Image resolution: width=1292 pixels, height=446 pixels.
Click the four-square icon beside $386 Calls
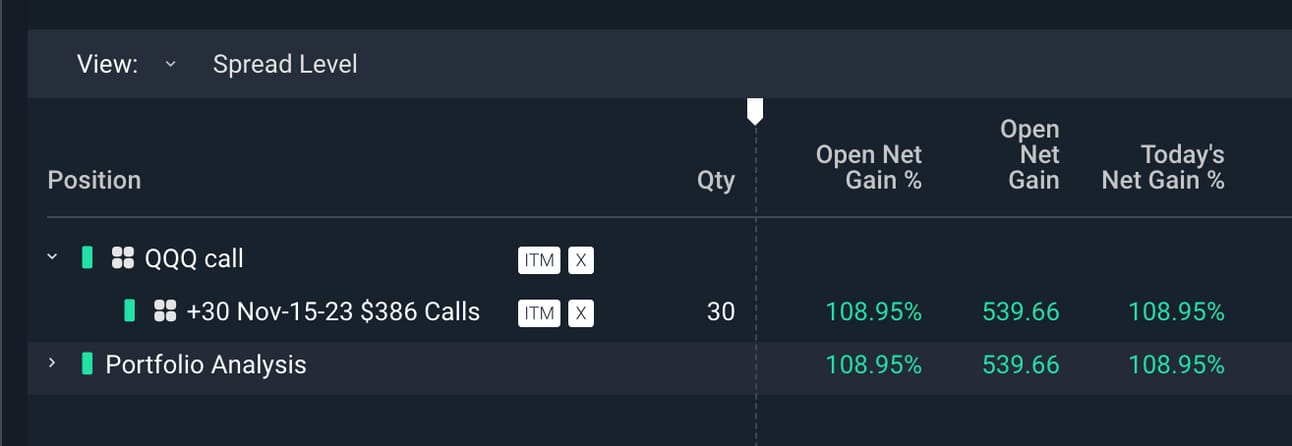pos(165,311)
